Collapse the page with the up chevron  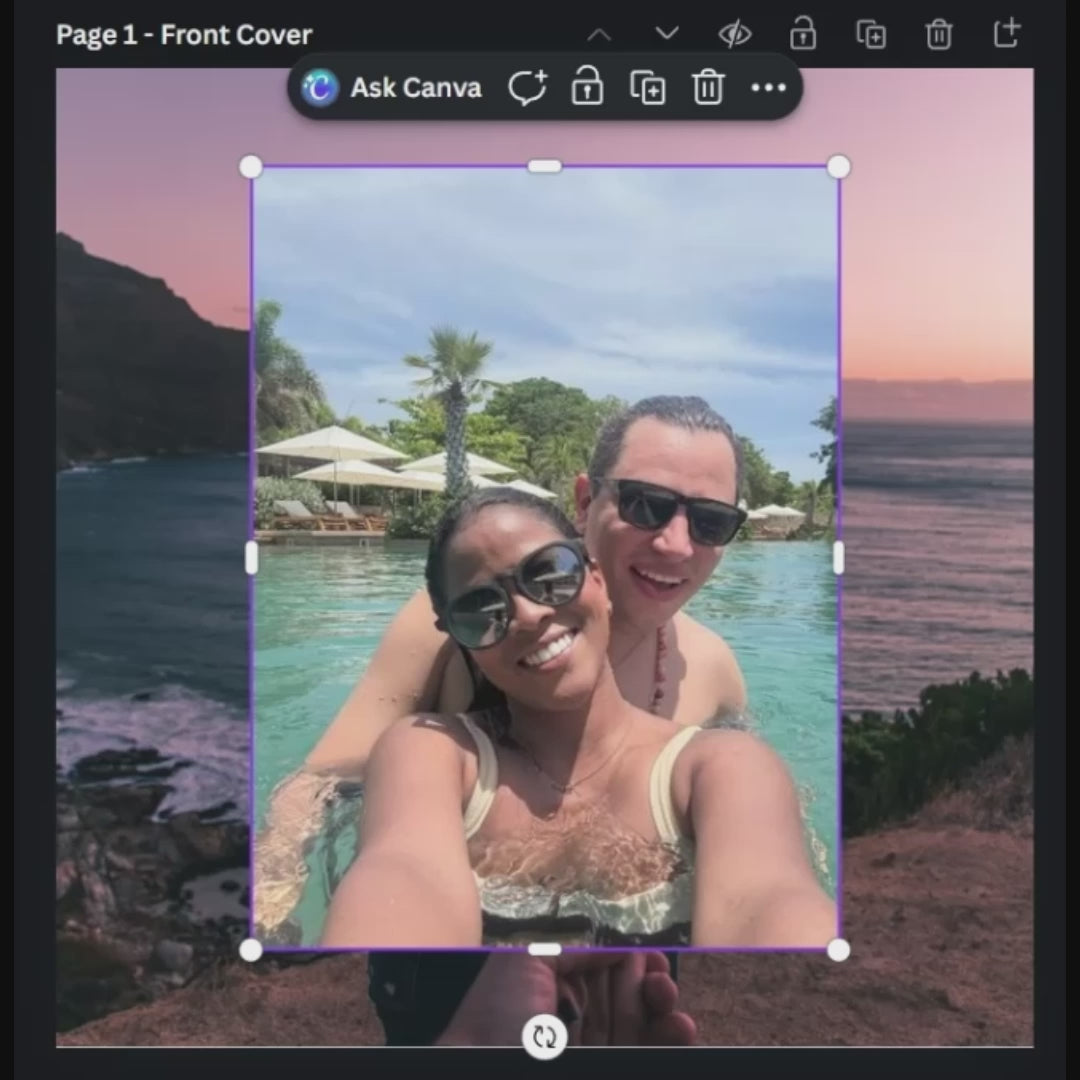click(x=599, y=33)
